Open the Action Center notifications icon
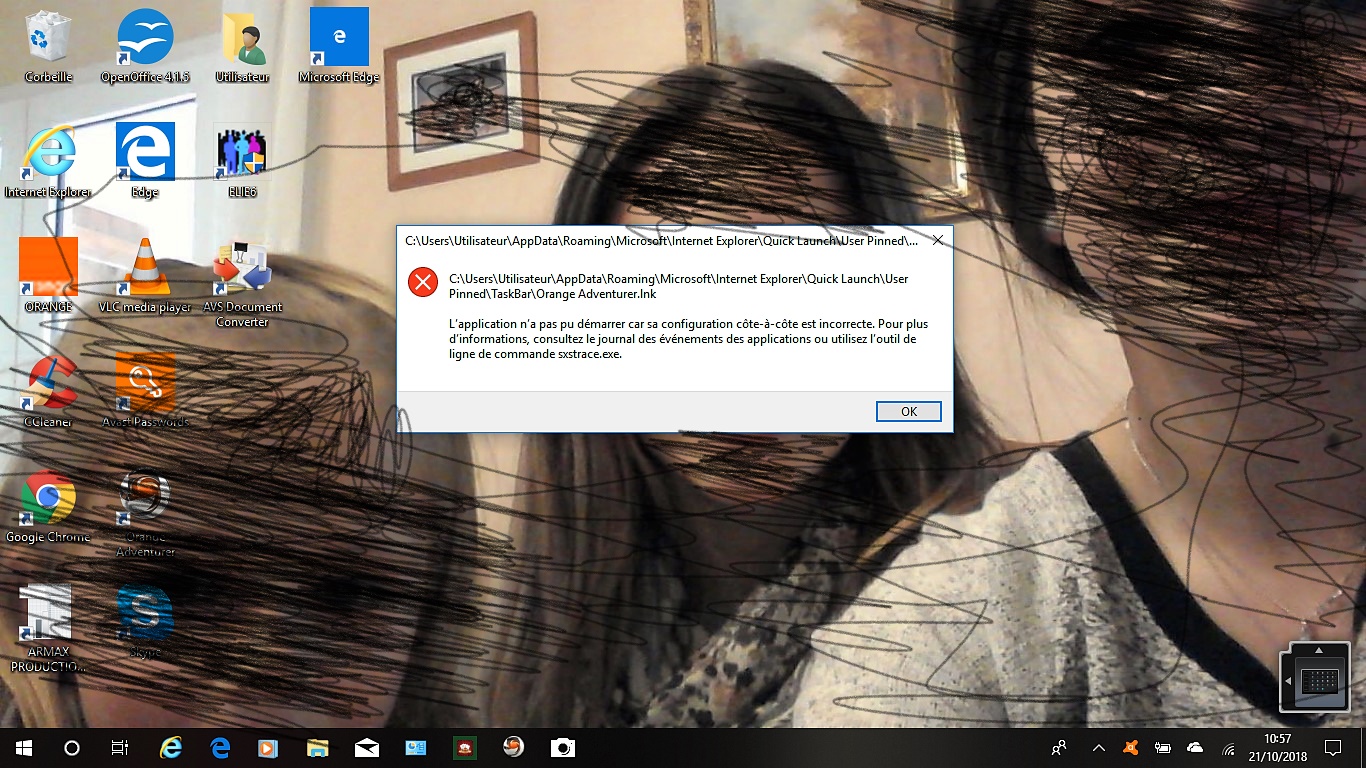 click(x=1332, y=748)
